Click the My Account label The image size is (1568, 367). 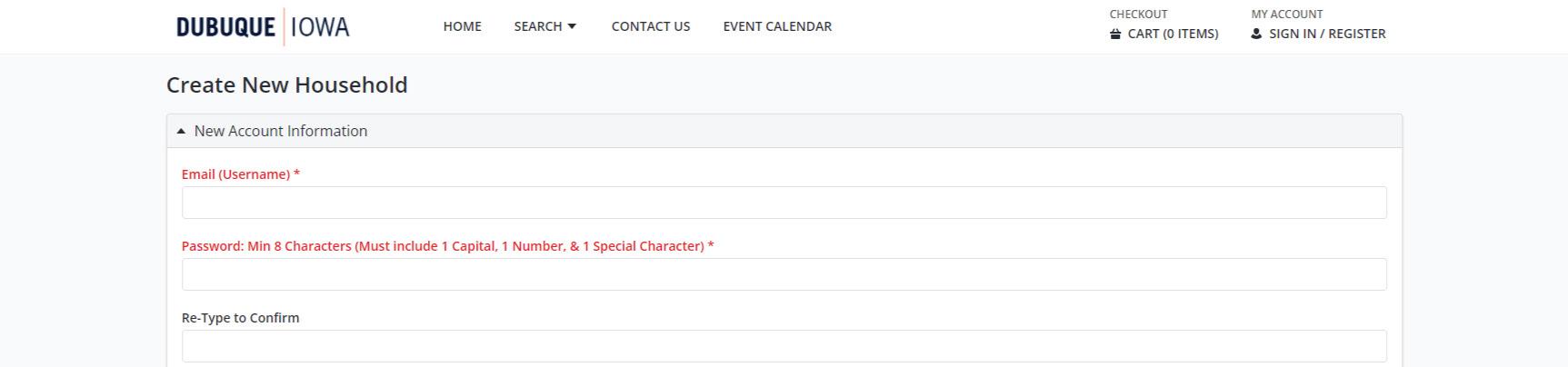click(x=1286, y=15)
